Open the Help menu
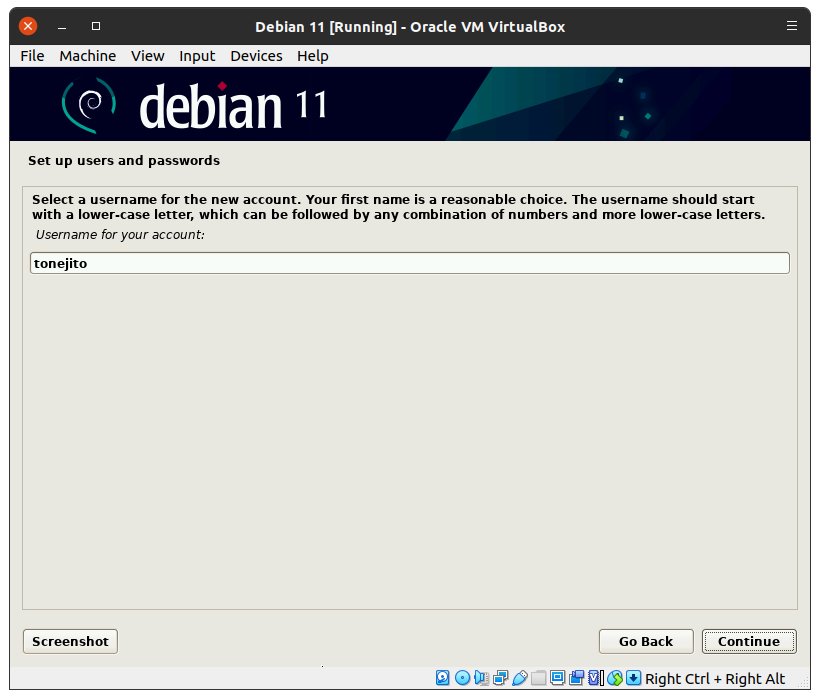Image resolution: width=820 pixels, height=699 pixels. 312,56
